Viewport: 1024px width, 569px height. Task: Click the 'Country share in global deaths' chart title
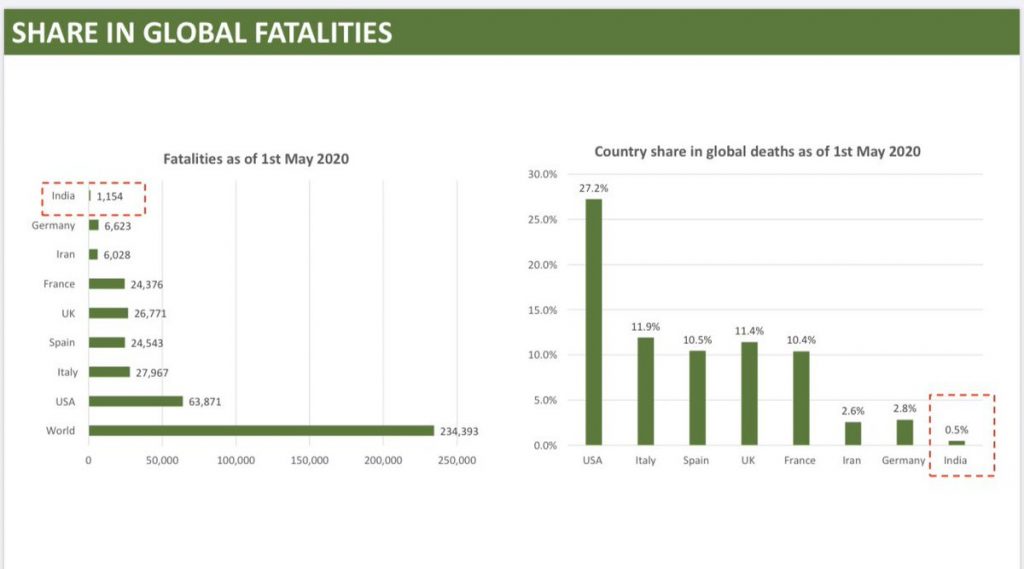[x=757, y=152]
